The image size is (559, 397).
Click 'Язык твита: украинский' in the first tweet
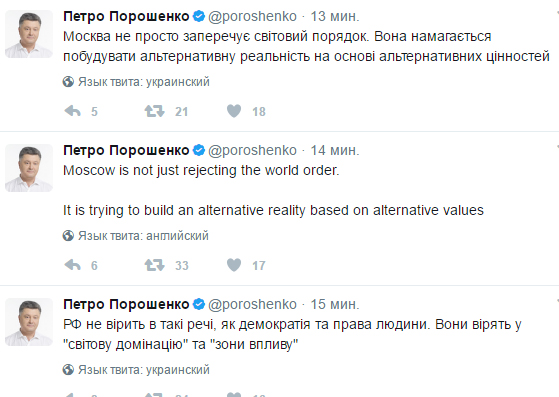coord(144,82)
